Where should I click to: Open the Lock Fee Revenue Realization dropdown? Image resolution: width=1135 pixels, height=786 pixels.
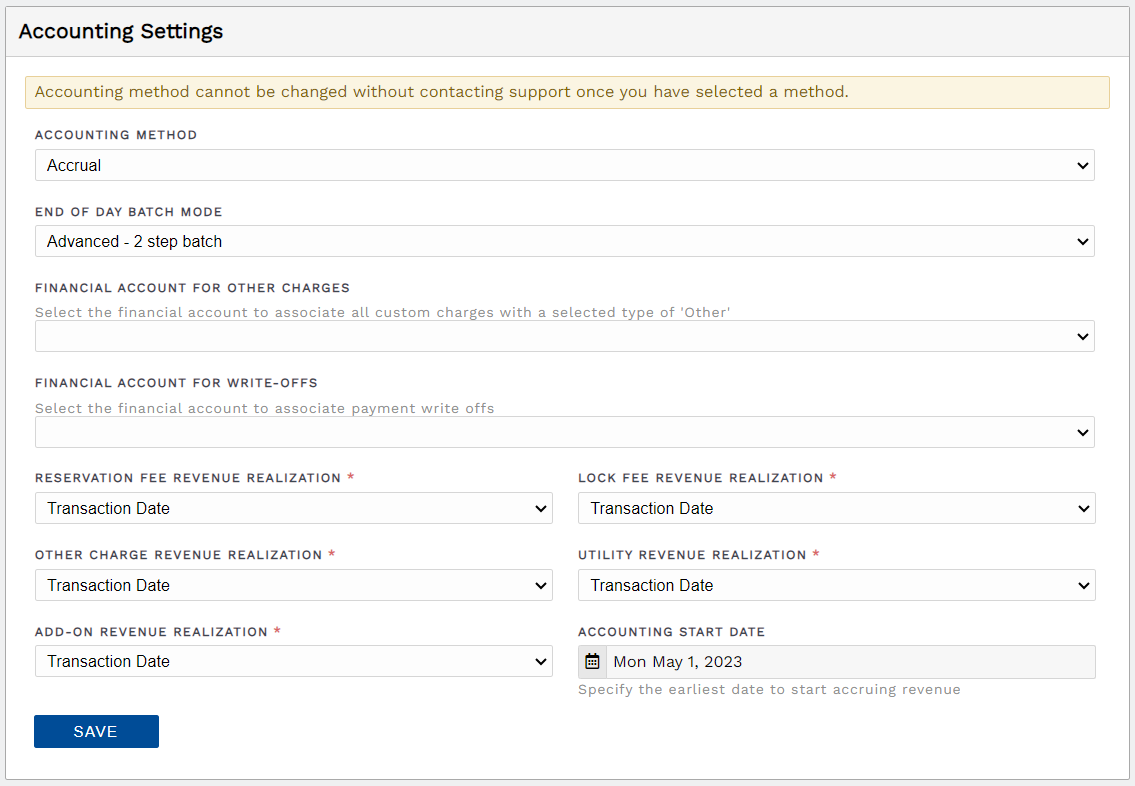tap(837, 508)
